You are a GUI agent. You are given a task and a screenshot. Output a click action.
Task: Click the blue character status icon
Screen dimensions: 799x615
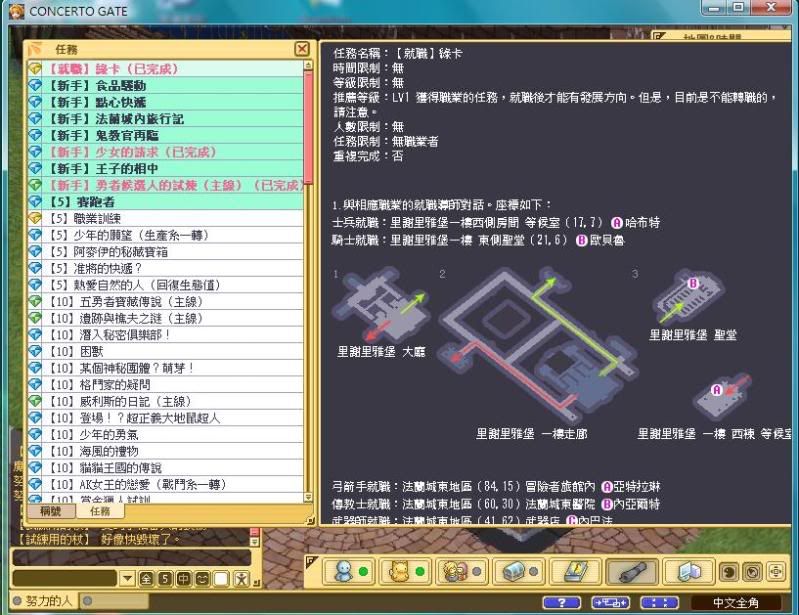[x=344, y=572]
